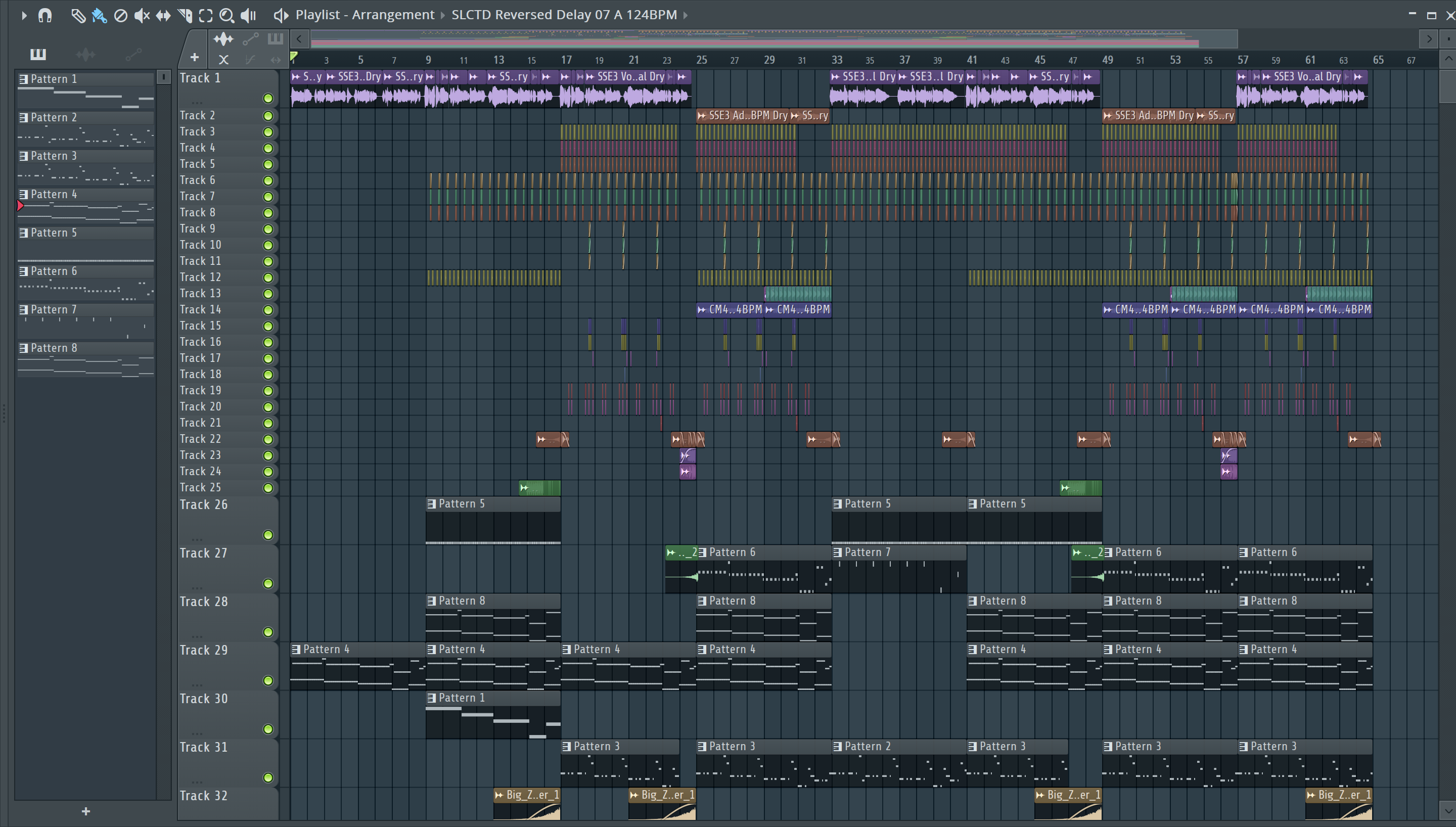Open the Pattern 8 icon menu in picker
This screenshot has height=827, width=1456.
pos(23,348)
